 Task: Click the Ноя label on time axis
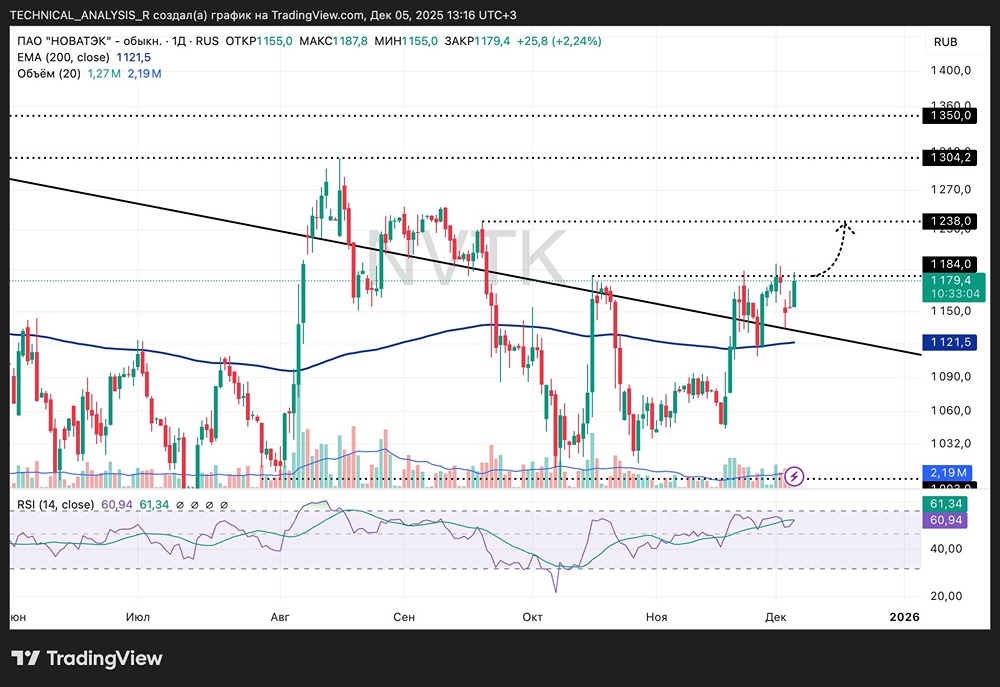[656, 617]
